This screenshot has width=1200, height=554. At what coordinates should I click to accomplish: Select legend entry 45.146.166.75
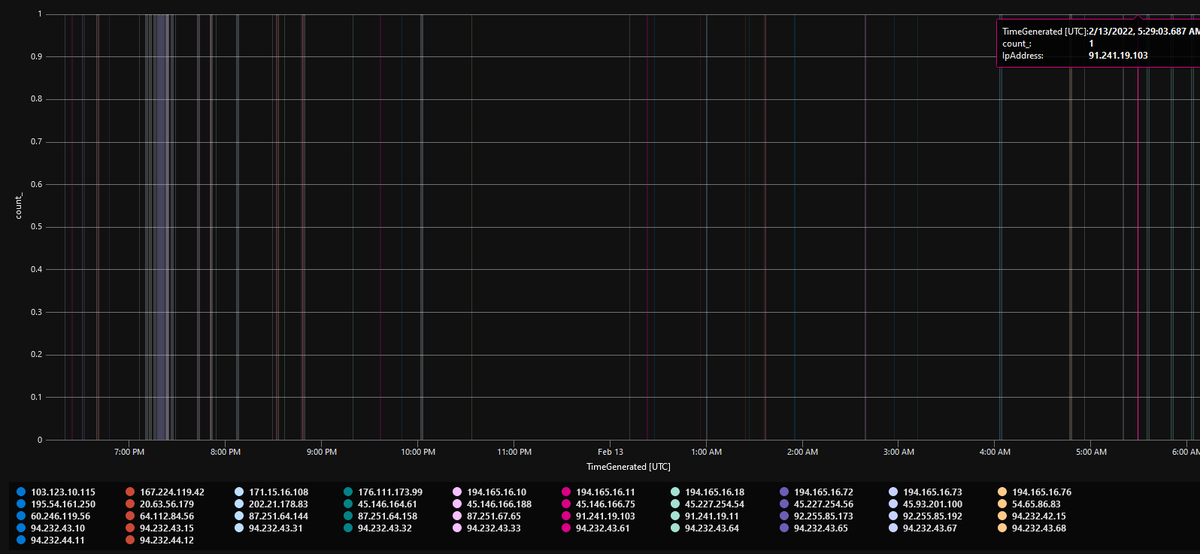598,504
